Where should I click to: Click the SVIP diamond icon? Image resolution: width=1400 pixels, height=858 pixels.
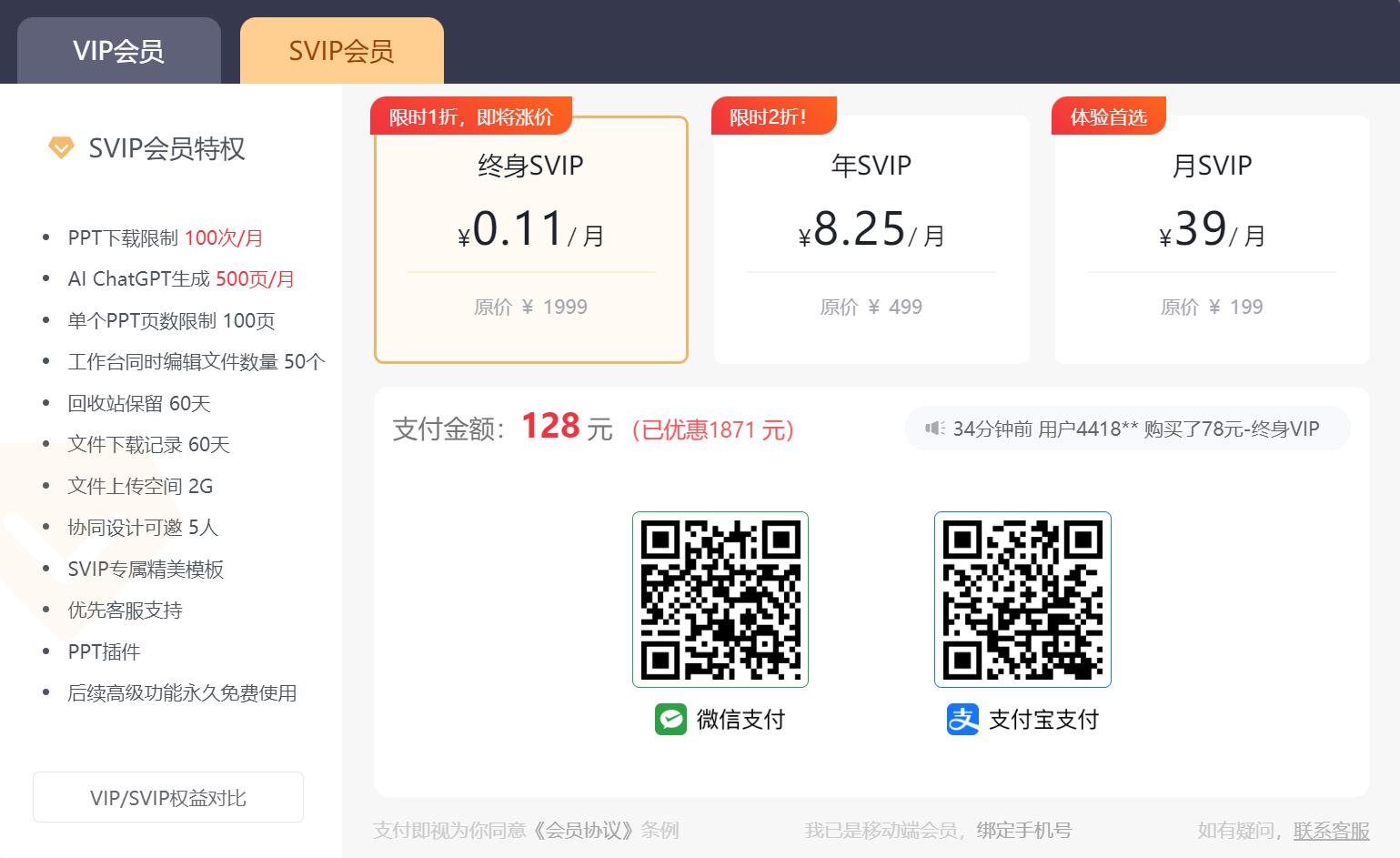[x=61, y=147]
